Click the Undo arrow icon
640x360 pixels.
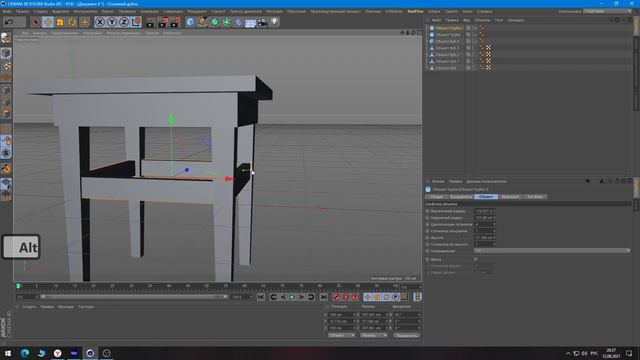pyautogui.click(x=9, y=22)
